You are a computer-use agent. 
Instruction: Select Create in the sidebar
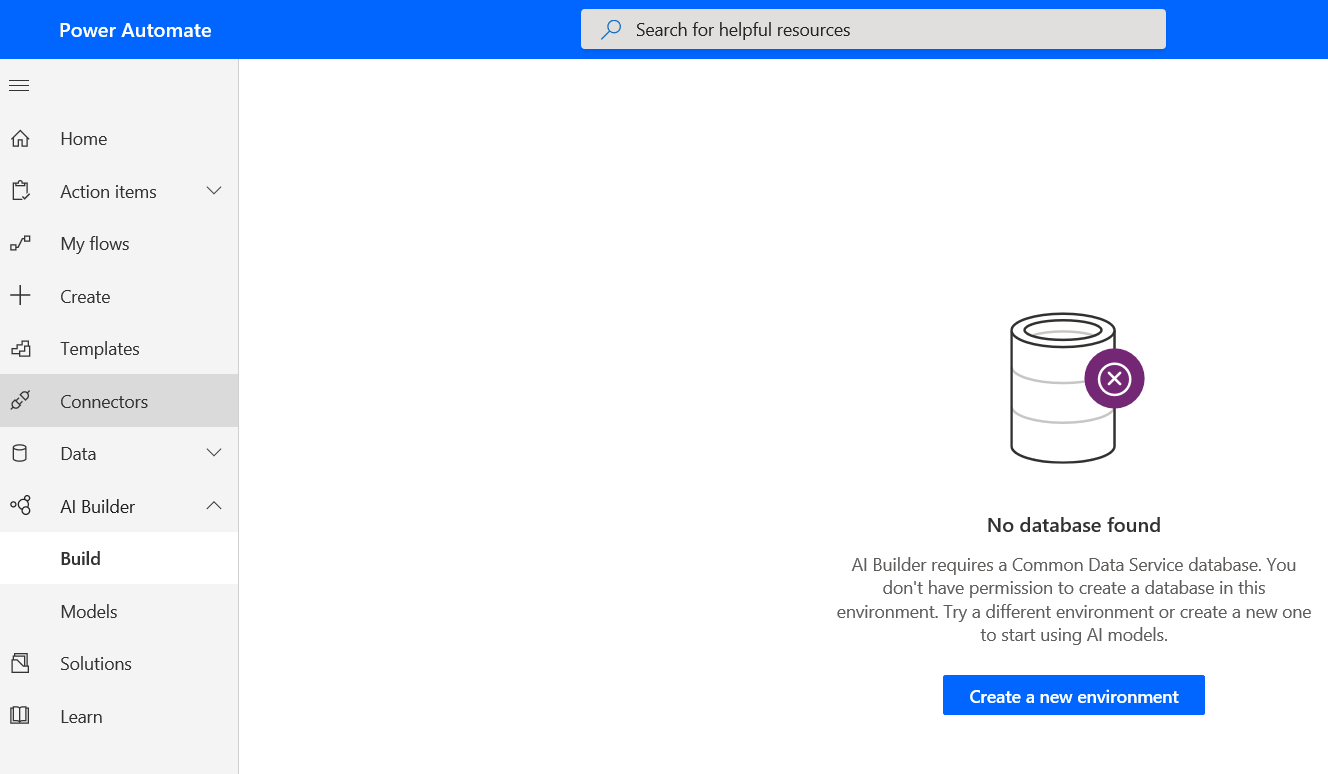tap(119, 296)
